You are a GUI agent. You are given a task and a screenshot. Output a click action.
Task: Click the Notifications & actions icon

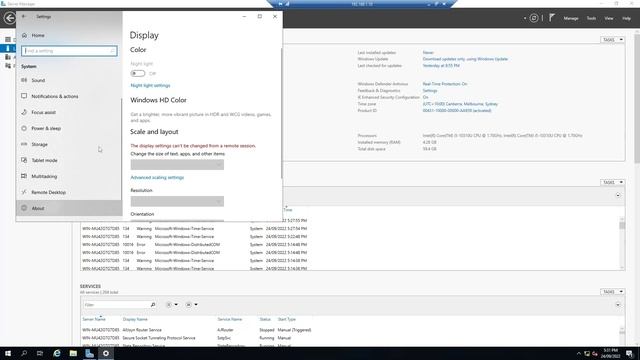[24, 96]
